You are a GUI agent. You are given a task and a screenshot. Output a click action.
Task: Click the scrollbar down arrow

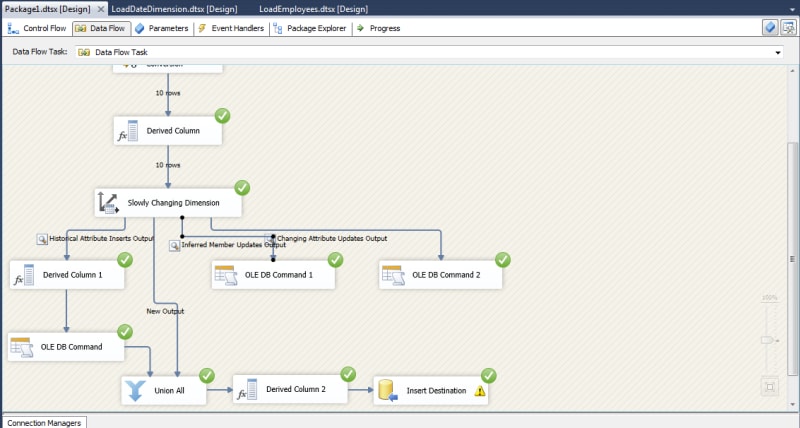pos(792,405)
